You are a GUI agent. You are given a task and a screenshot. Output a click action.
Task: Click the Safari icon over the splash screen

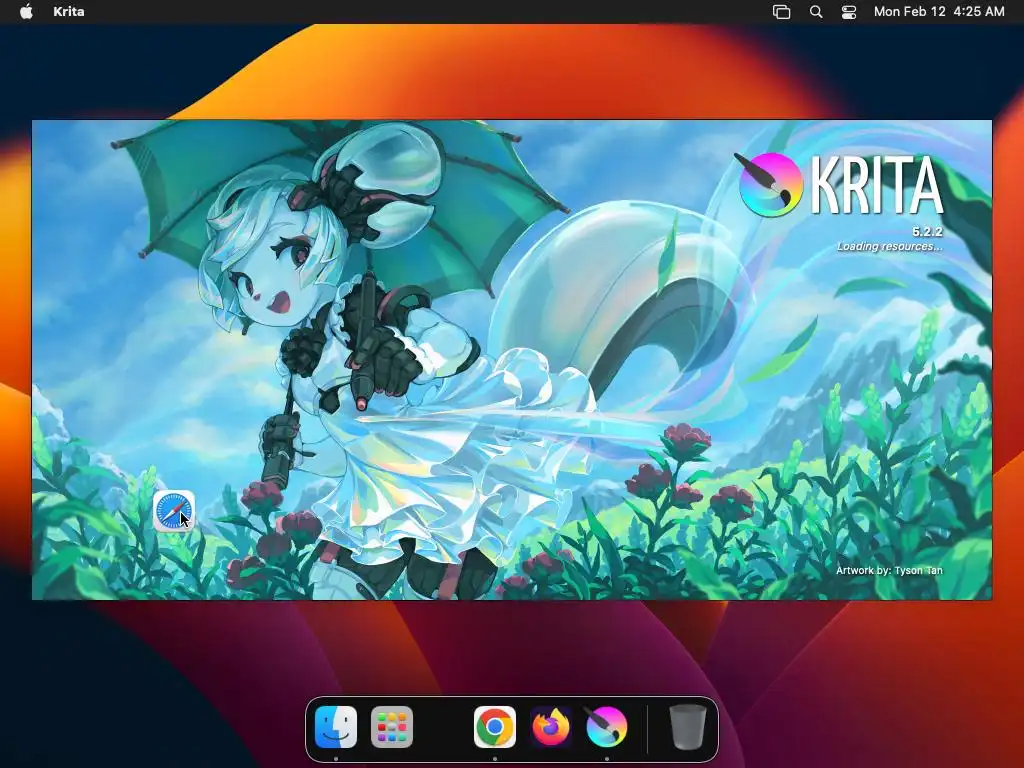click(174, 511)
